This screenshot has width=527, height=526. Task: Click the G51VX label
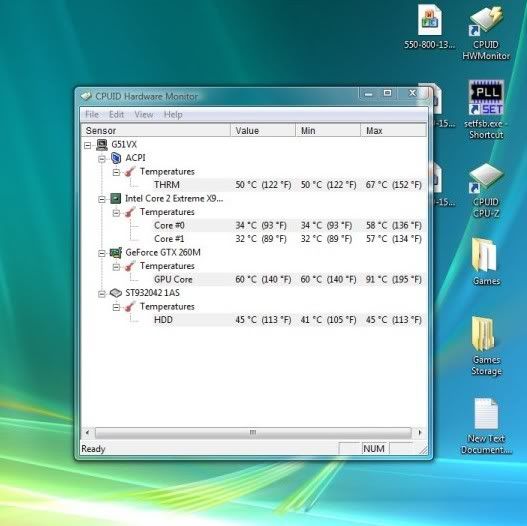pyautogui.click(x=124, y=145)
